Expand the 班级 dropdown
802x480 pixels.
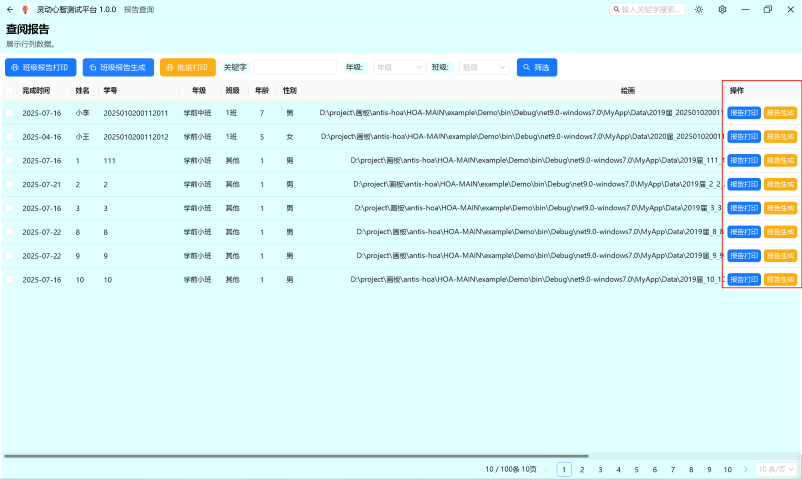click(x=483, y=68)
